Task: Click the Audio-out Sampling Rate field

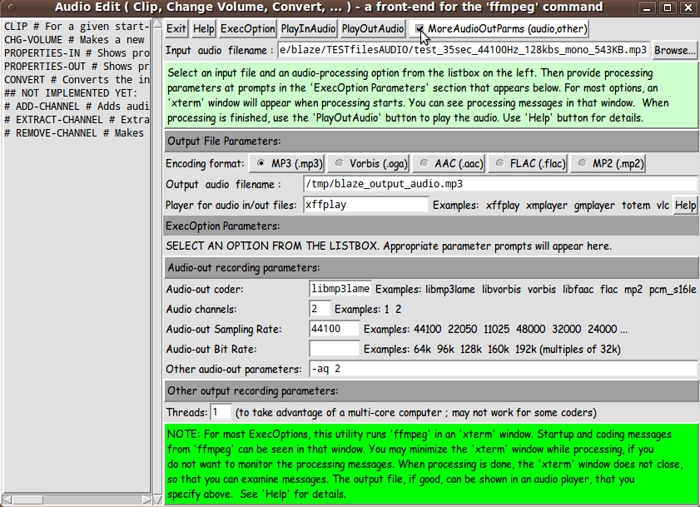Action: [x=334, y=329]
